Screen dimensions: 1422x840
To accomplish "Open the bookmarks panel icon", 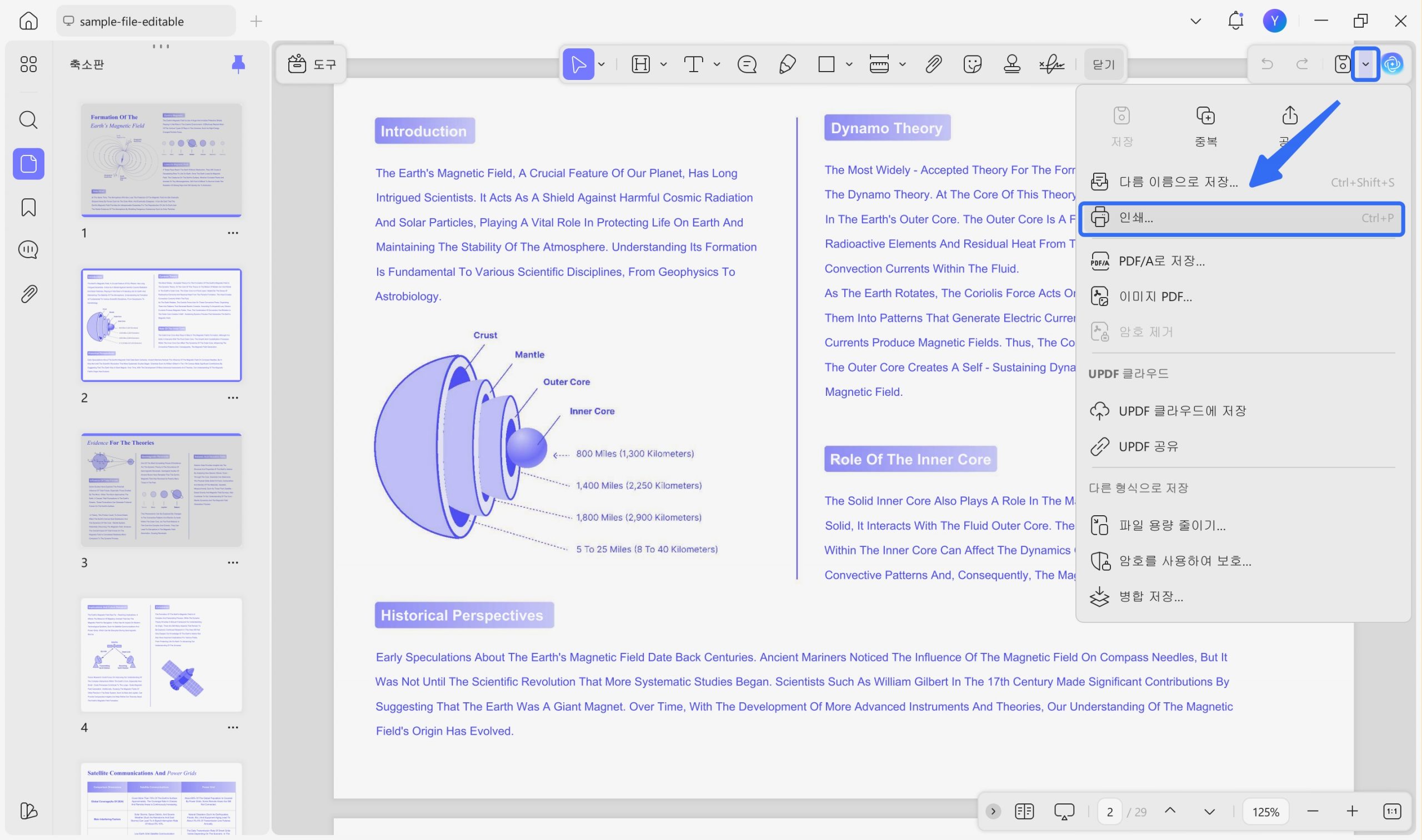I will coord(28,207).
